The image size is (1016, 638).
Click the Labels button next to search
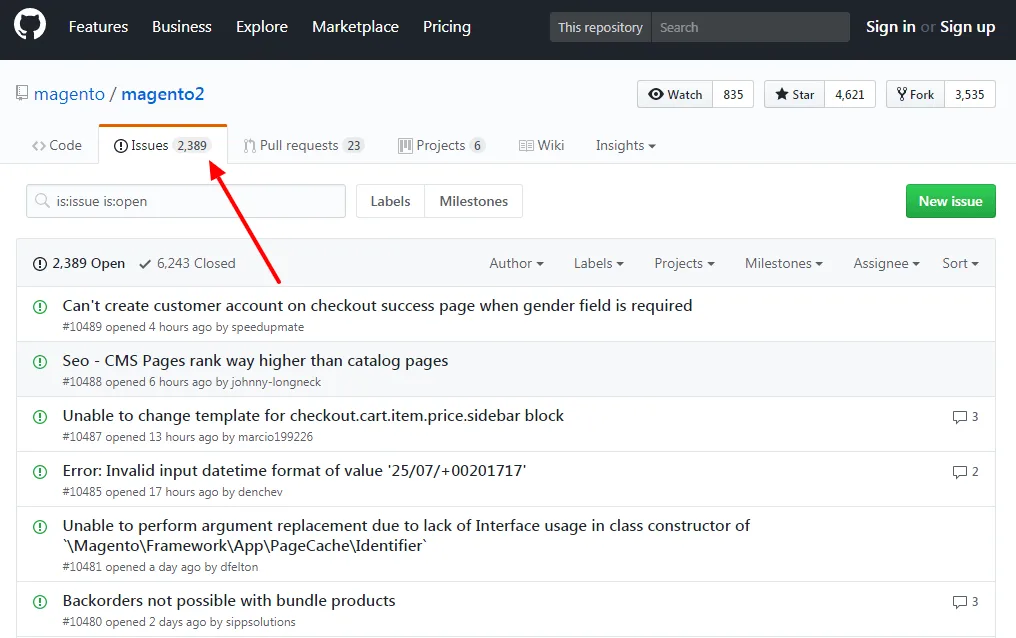[x=390, y=201]
